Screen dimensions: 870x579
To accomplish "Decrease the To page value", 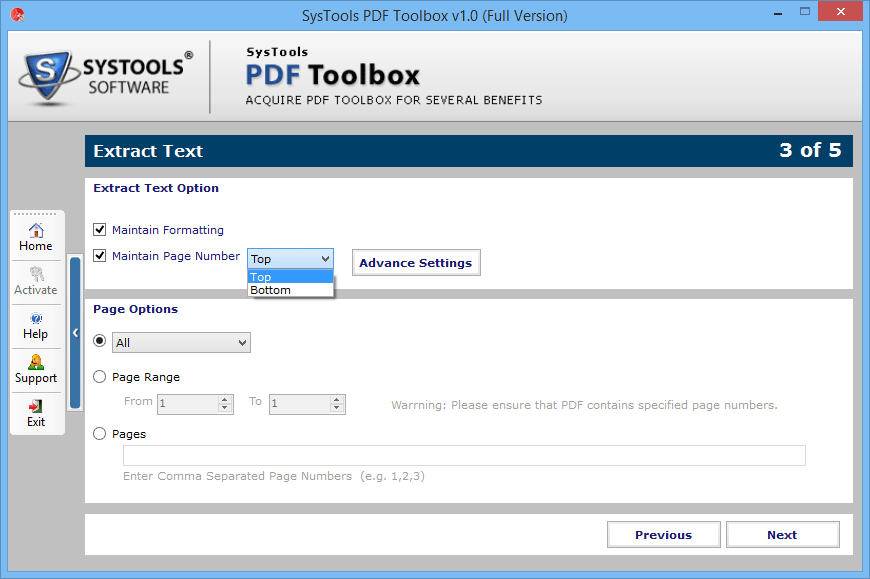I will coord(337,409).
